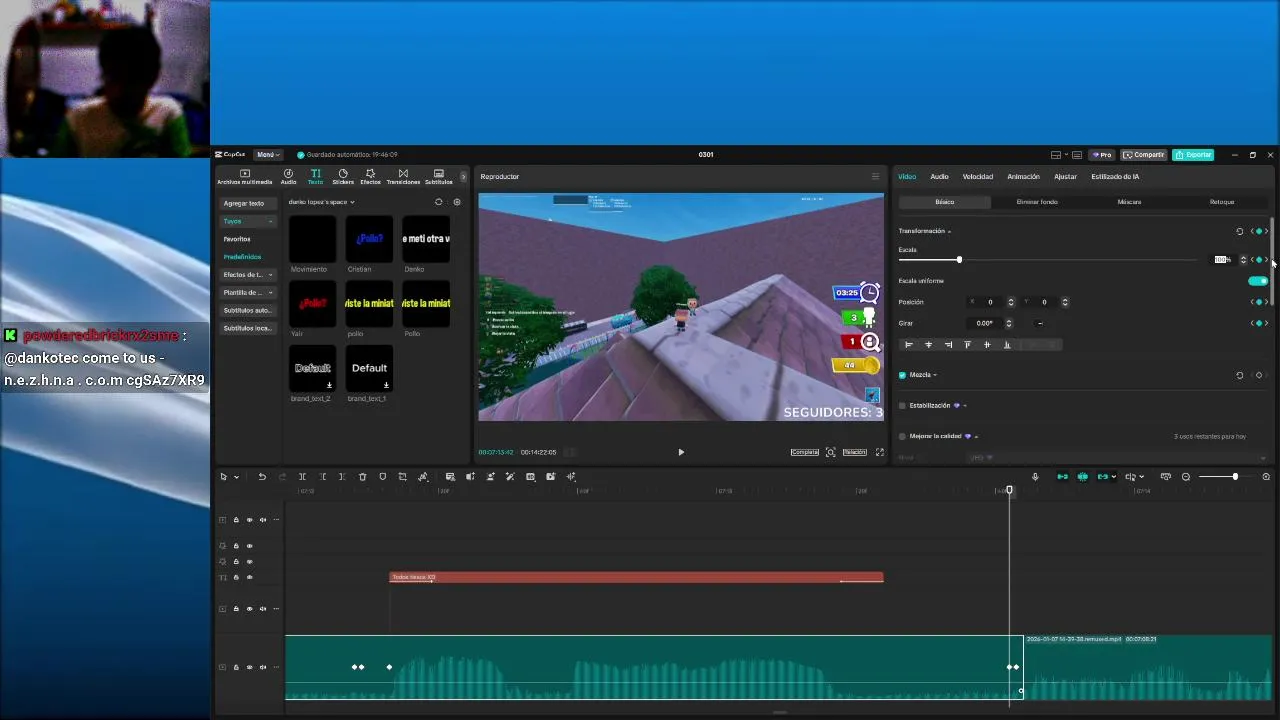Click the split clip icon
1280x720 pixels.
pos(302,477)
